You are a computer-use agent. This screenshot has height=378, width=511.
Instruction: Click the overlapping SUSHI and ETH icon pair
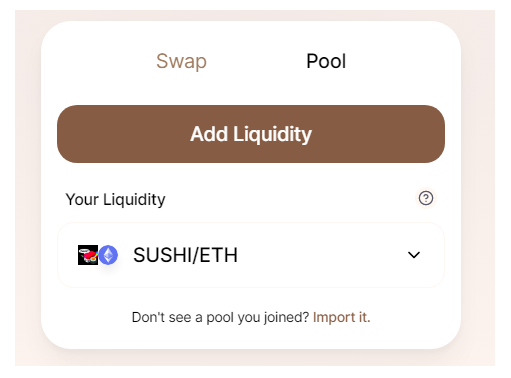98,255
